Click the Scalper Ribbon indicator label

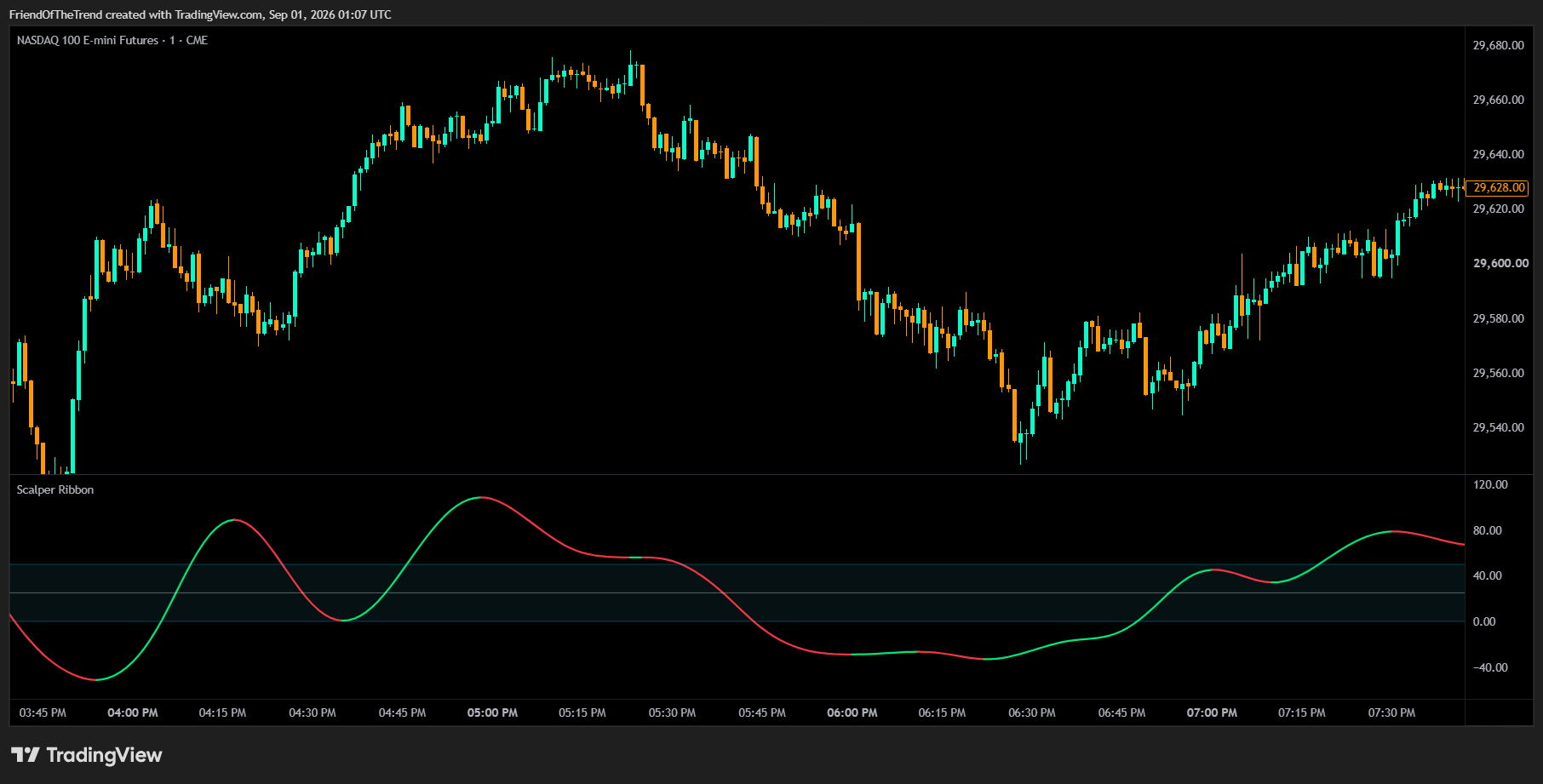click(55, 489)
